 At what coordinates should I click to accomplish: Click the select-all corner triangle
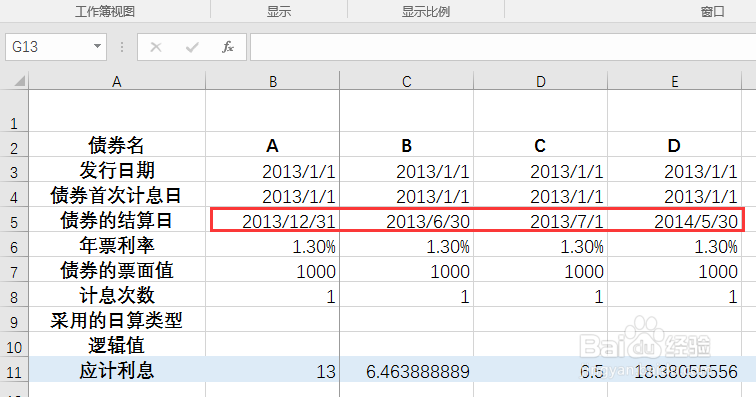19,81
